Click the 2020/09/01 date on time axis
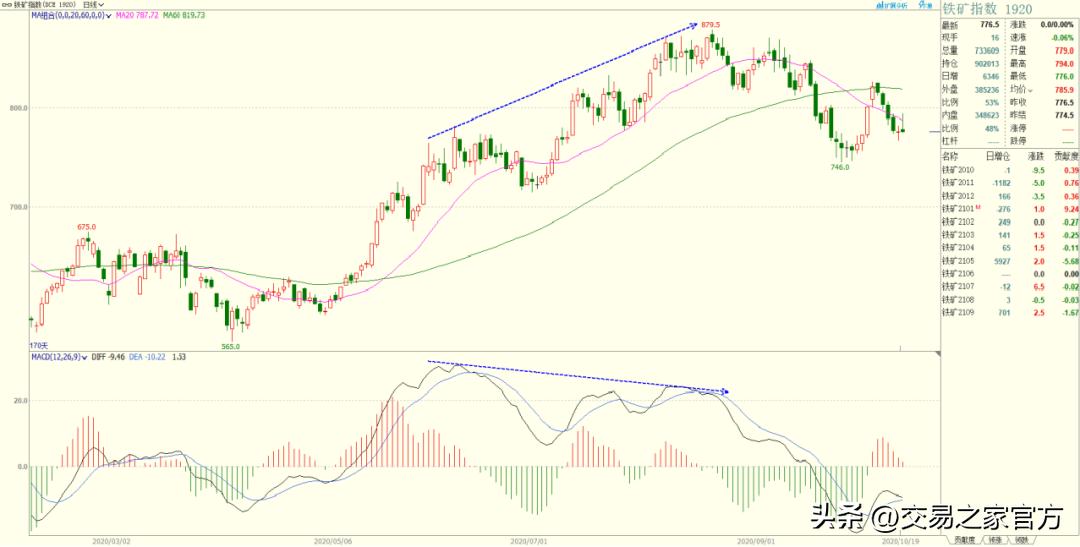 click(756, 541)
